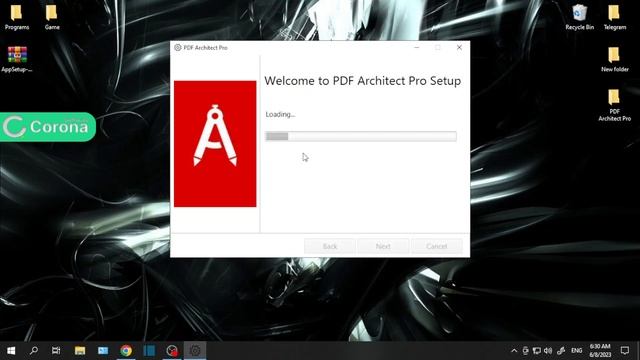The width and height of the screenshot is (640, 360).
Task: Click the 'Welcome to PDF Architect Pro Setup' heading
Action: (x=362, y=81)
